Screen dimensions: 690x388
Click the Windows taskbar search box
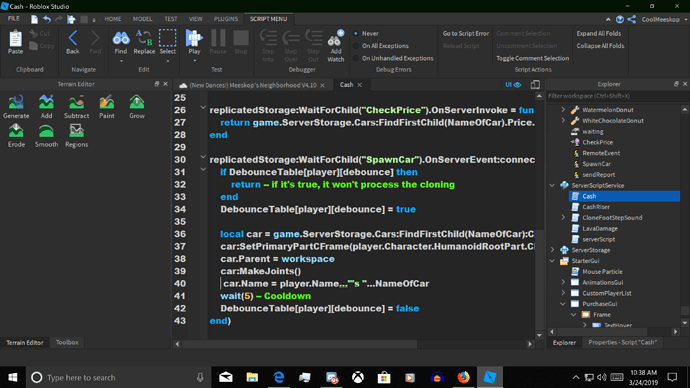tap(119, 377)
